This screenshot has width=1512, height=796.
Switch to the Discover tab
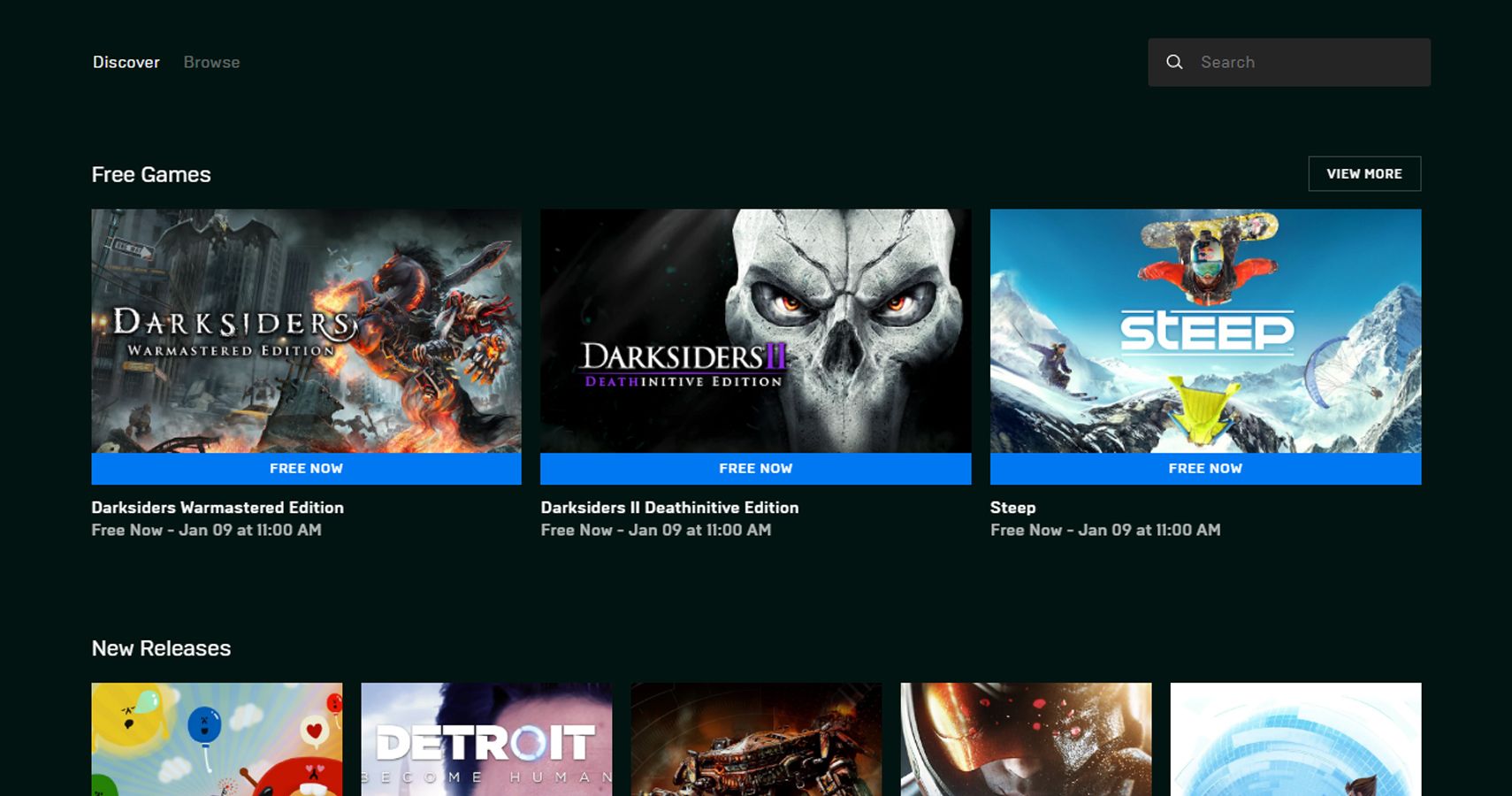[126, 62]
